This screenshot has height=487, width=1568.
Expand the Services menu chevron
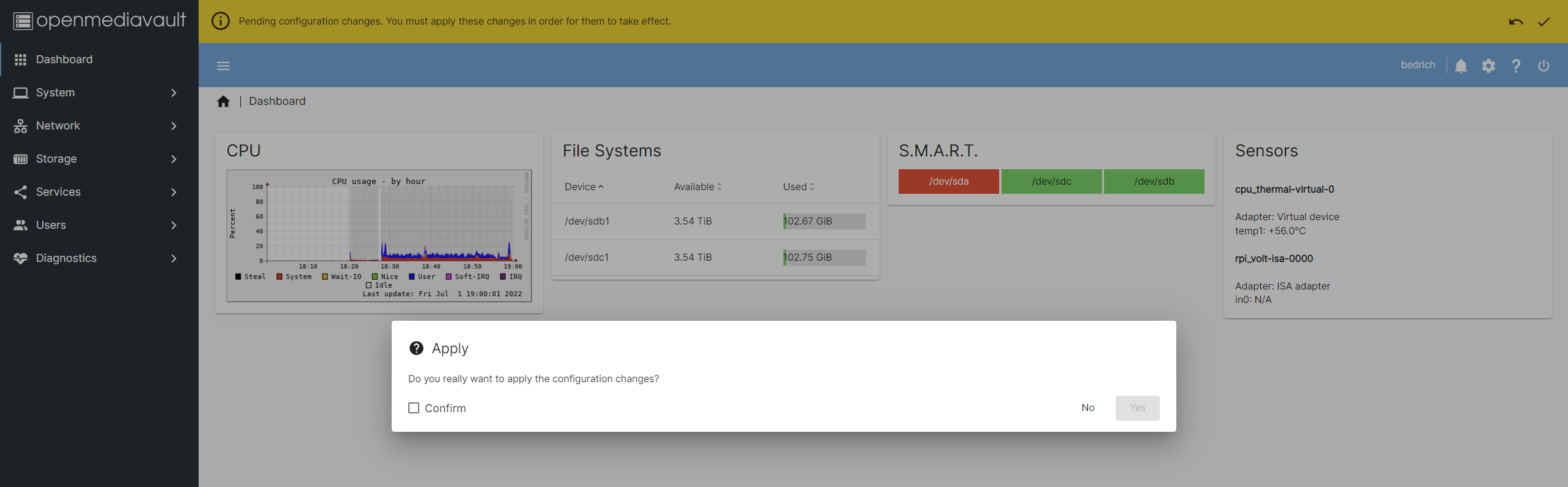point(174,192)
